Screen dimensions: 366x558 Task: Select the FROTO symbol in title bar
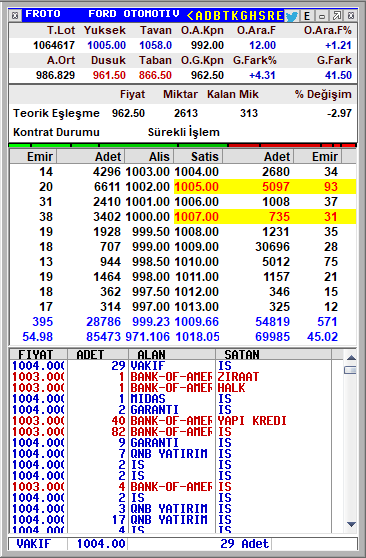coord(43,14)
